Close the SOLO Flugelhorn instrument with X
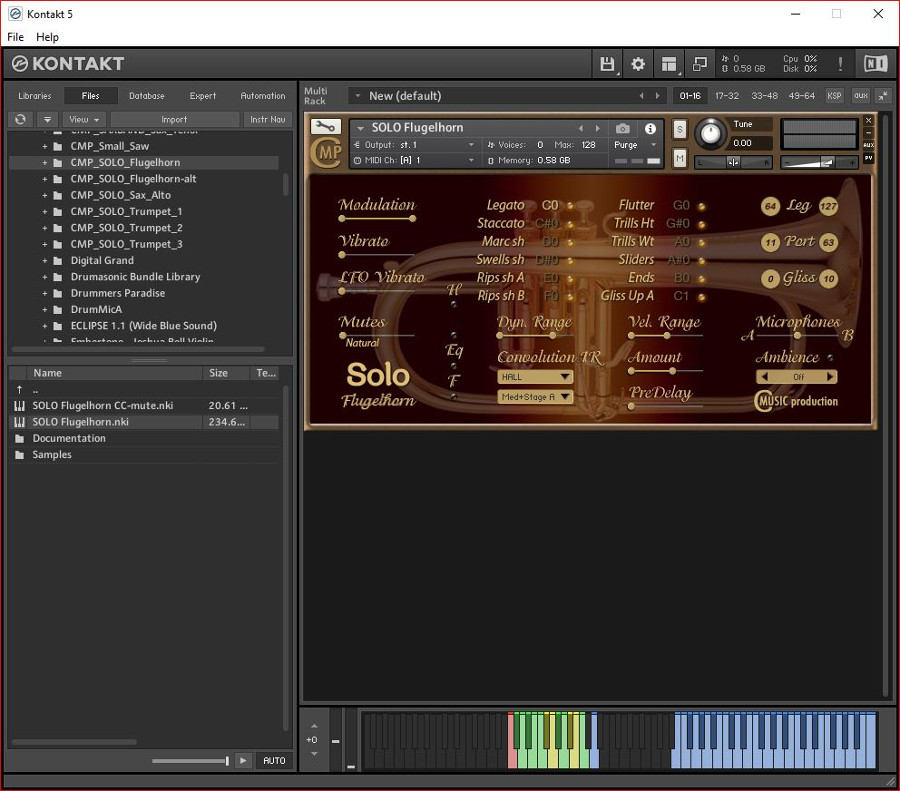 click(868, 121)
